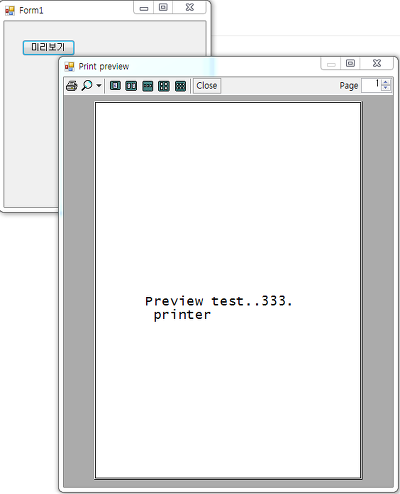This screenshot has width=400, height=494.
Task: Click the magnifier zoom icon
Action: [87, 86]
